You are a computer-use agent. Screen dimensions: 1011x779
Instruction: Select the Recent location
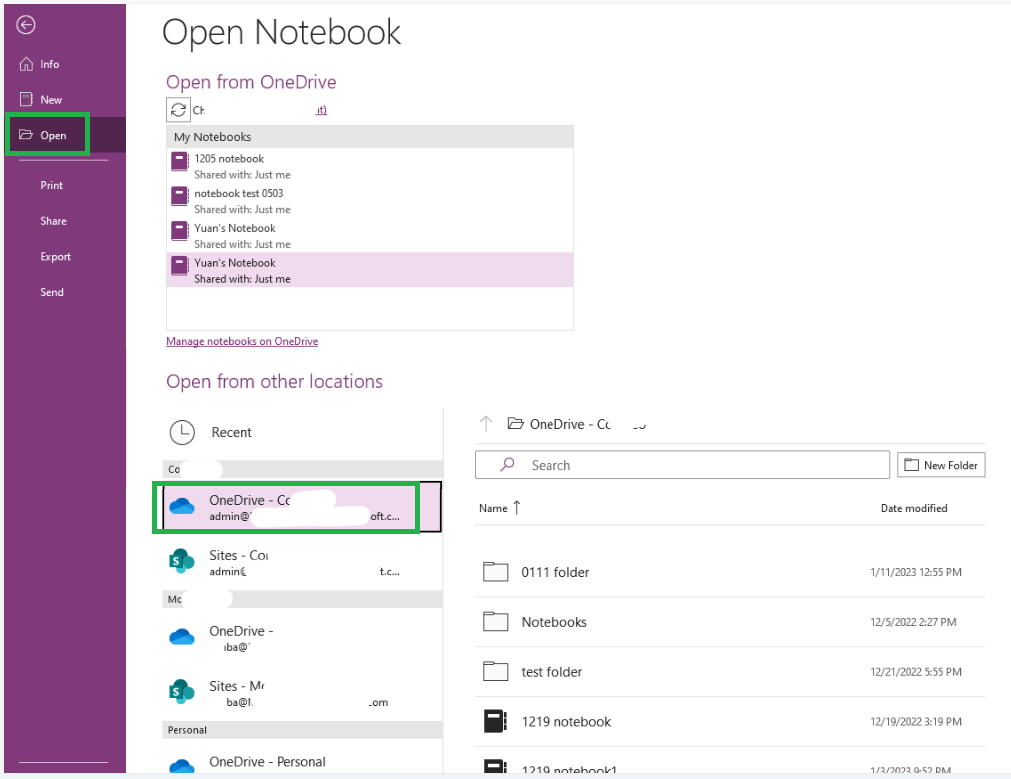coord(302,432)
